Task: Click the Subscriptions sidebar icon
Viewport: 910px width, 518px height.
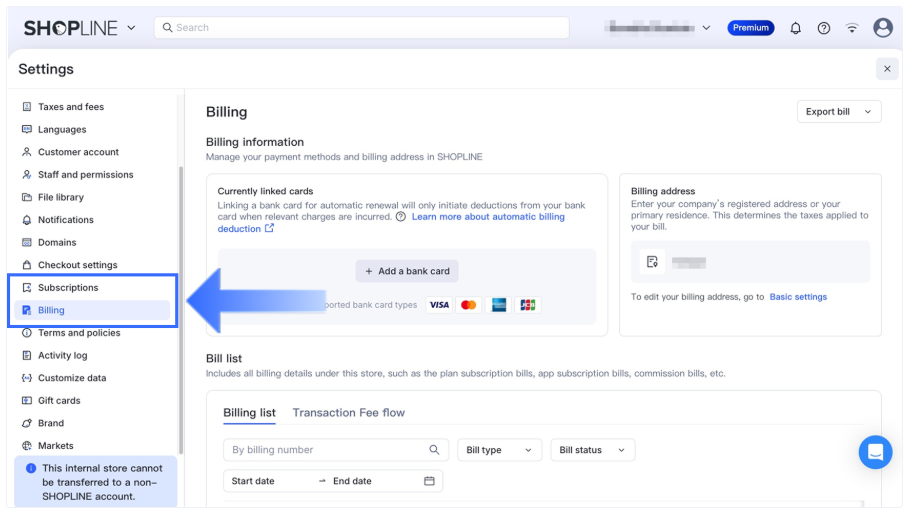Action: click(x=27, y=288)
